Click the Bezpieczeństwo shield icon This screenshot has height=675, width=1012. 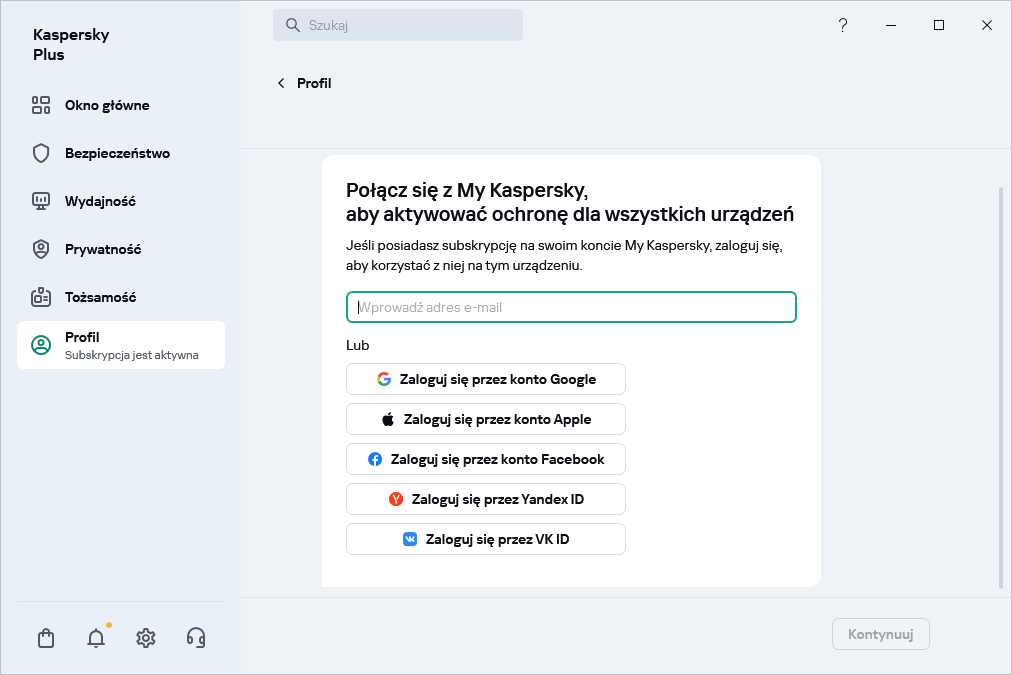click(41, 153)
